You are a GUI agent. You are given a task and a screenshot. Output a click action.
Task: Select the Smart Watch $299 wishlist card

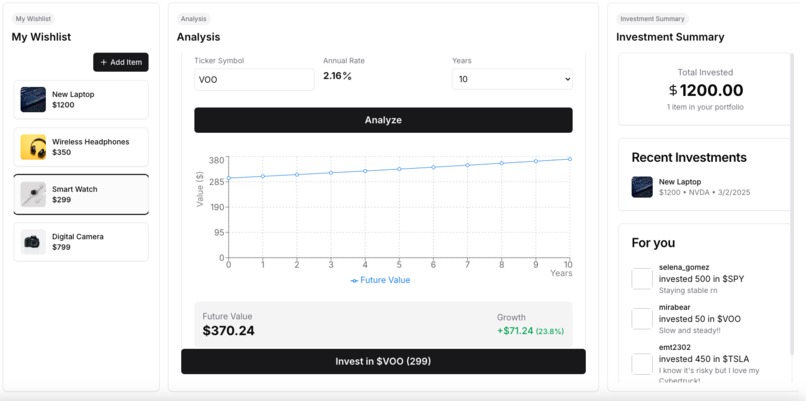click(81, 194)
